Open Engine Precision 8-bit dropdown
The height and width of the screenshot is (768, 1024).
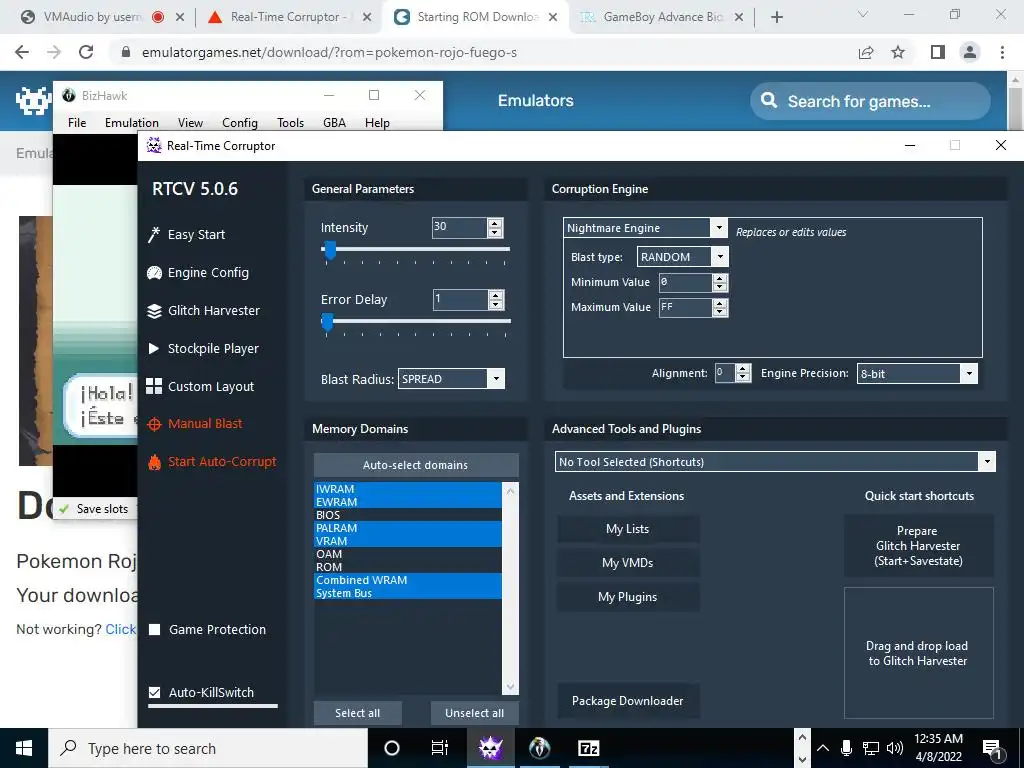pyautogui.click(x=969, y=374)
